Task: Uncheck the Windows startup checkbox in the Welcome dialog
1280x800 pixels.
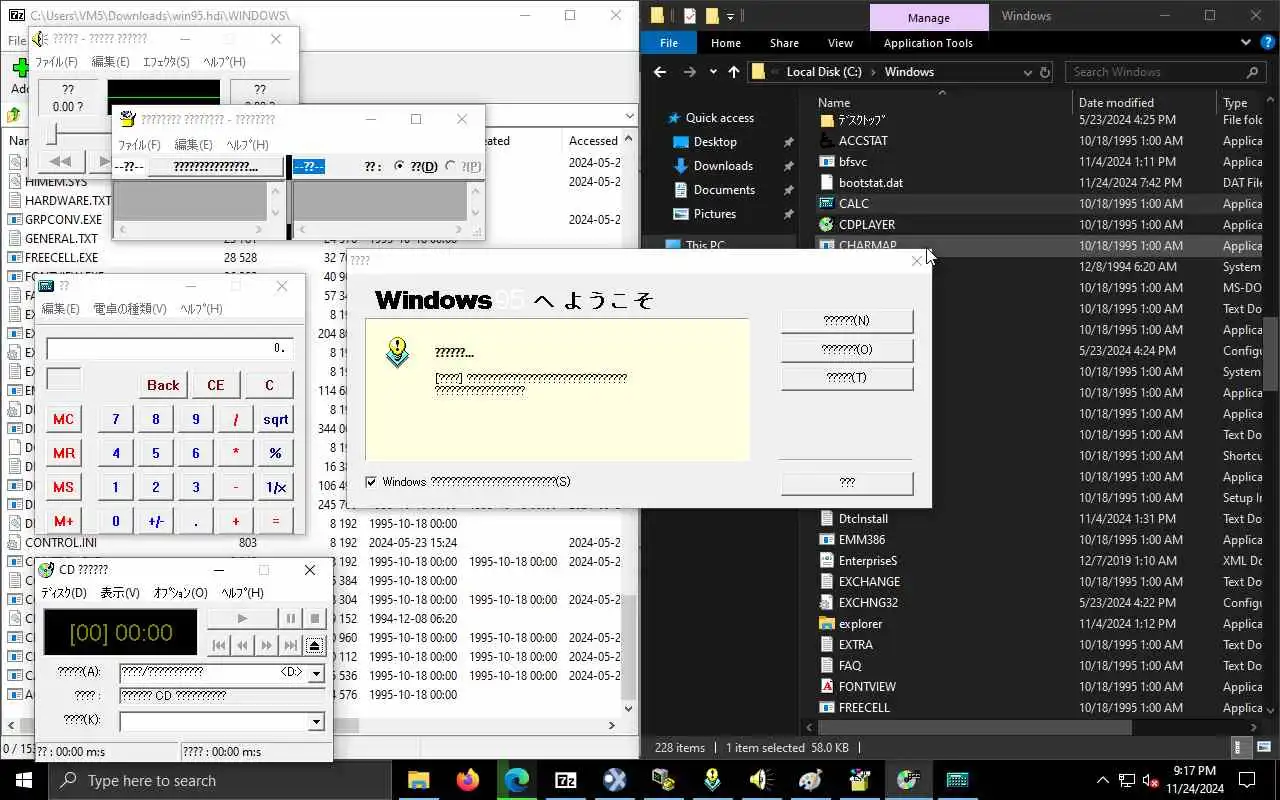Action: click(x=371, y=482)
